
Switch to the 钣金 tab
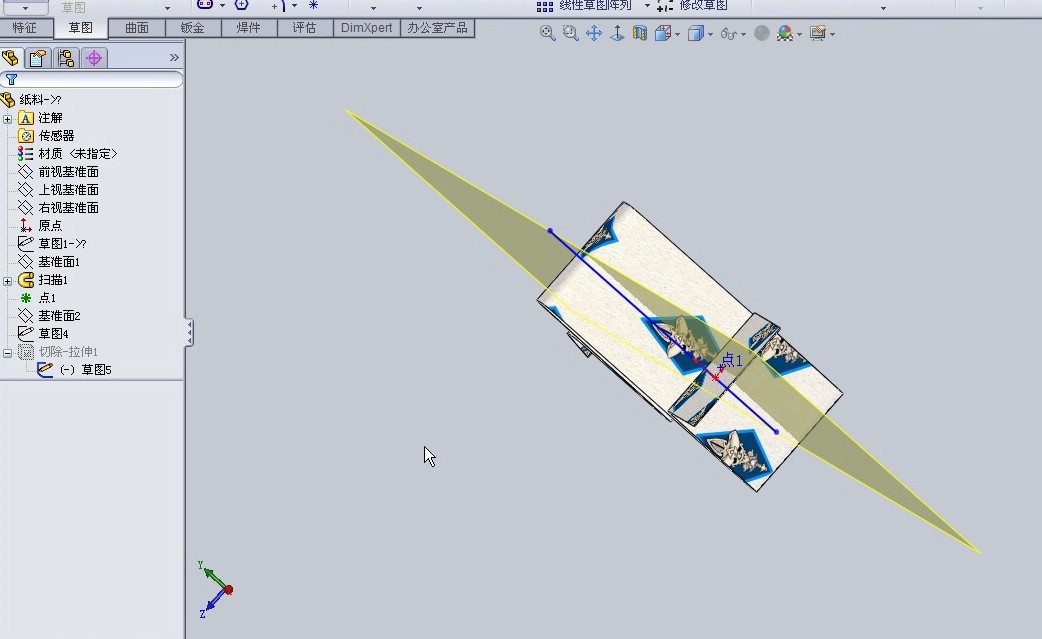click(193, 28)
